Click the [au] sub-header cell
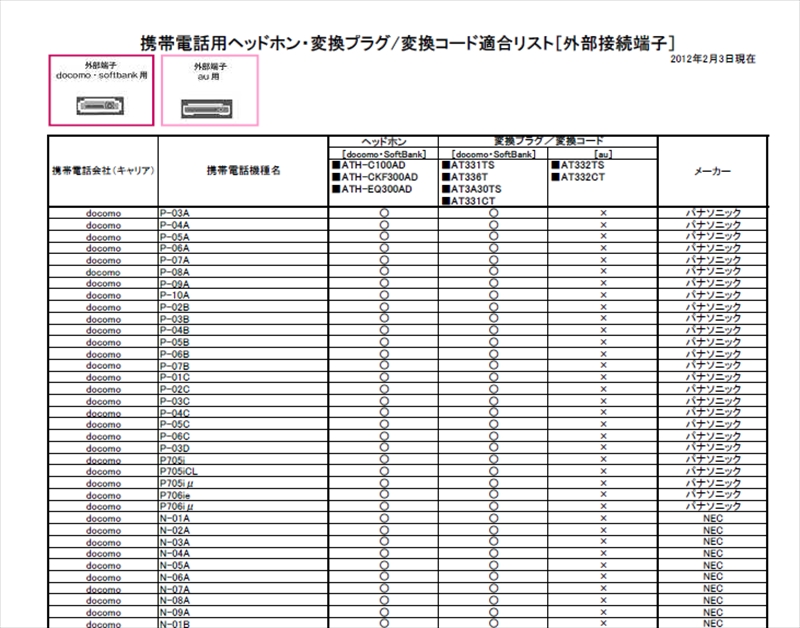800x628 pixels. click(603, 154)
